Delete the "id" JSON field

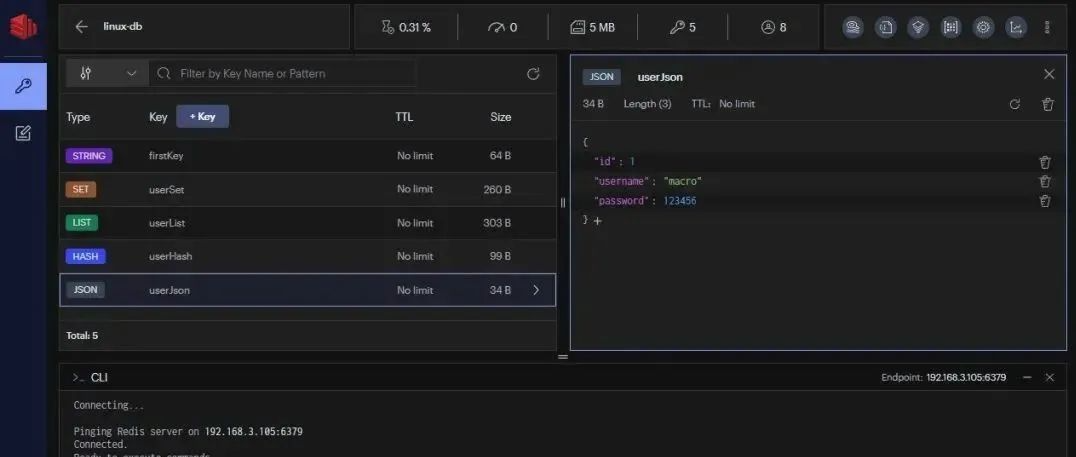click(x=1044, y=162)
